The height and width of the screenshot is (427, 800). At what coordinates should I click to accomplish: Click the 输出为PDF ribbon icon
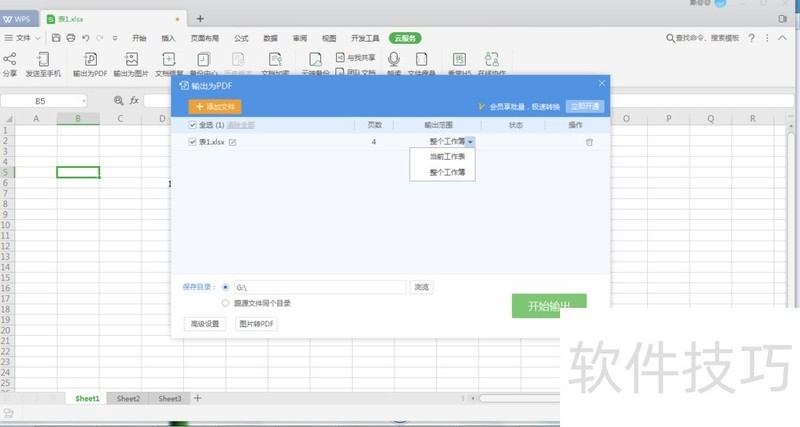pos(90,60)
